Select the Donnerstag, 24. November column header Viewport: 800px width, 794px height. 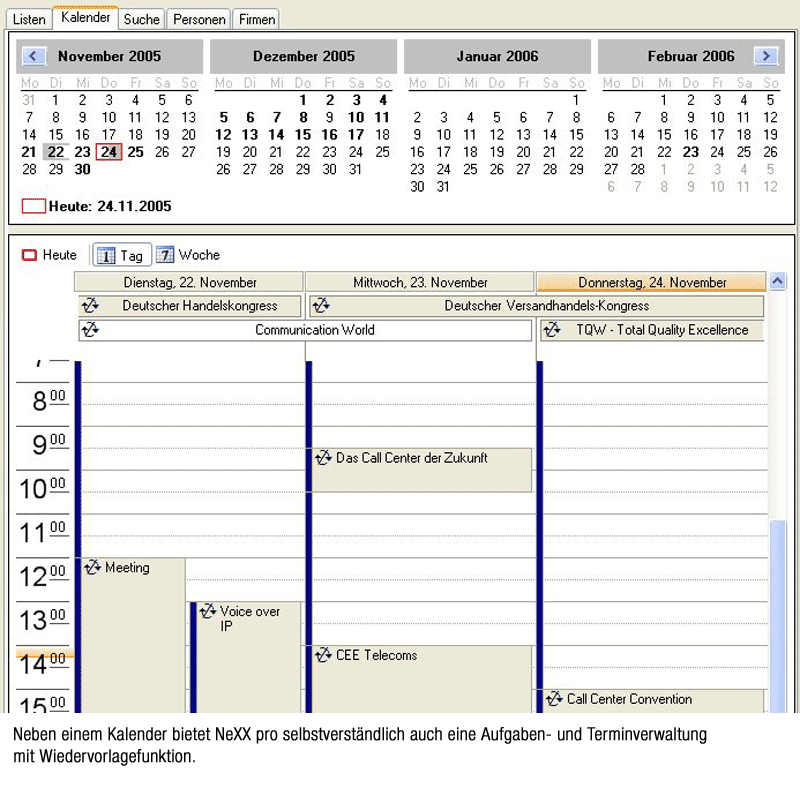pyautogui.click(x=652, y=283)
